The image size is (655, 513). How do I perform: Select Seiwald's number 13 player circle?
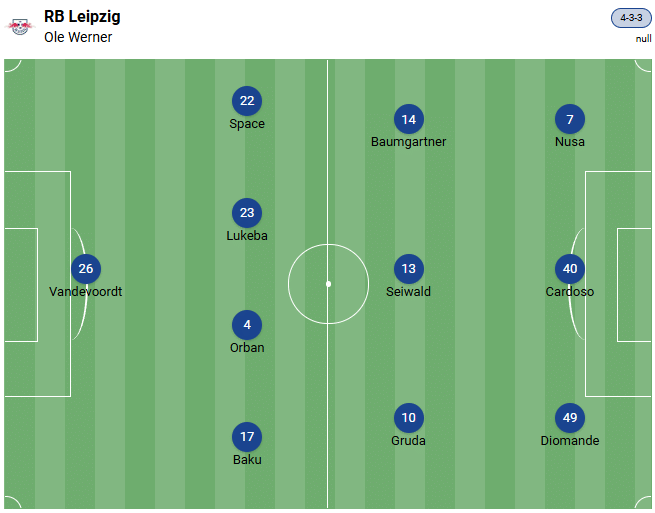click(x=408, y=269)
